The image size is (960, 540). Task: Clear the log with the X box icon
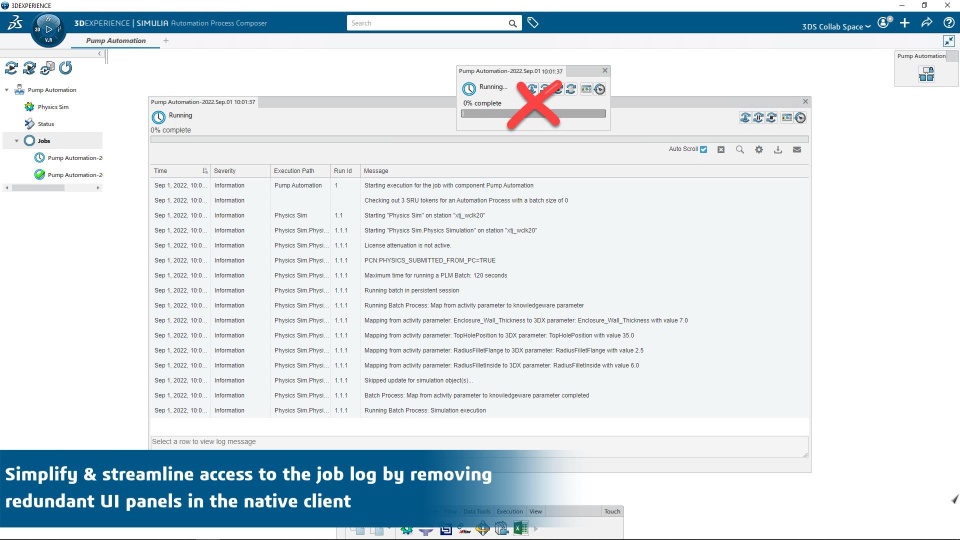(x=721, y=149)
